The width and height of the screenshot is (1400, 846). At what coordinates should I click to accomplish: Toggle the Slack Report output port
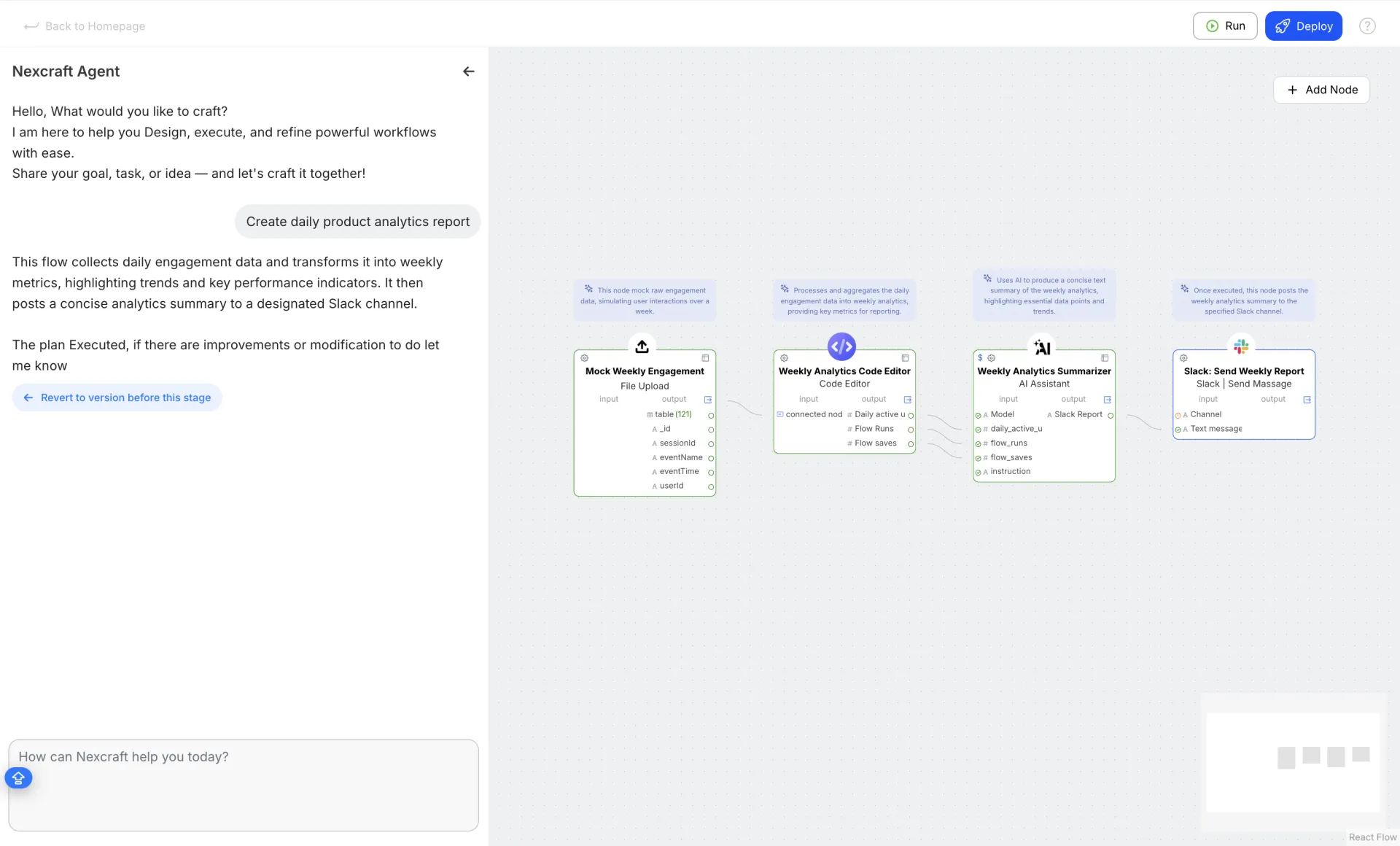pos(1111,415)
